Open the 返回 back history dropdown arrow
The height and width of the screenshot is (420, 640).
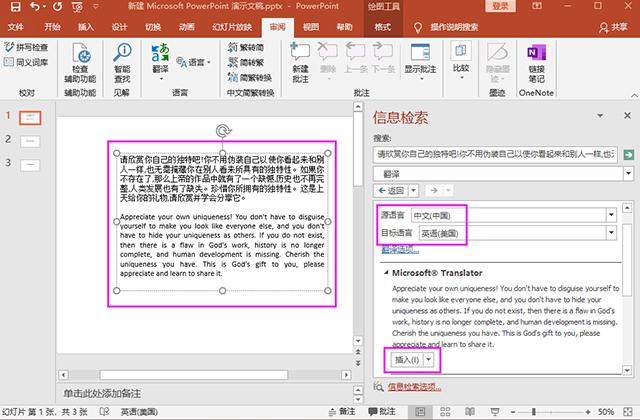(413, 190)
